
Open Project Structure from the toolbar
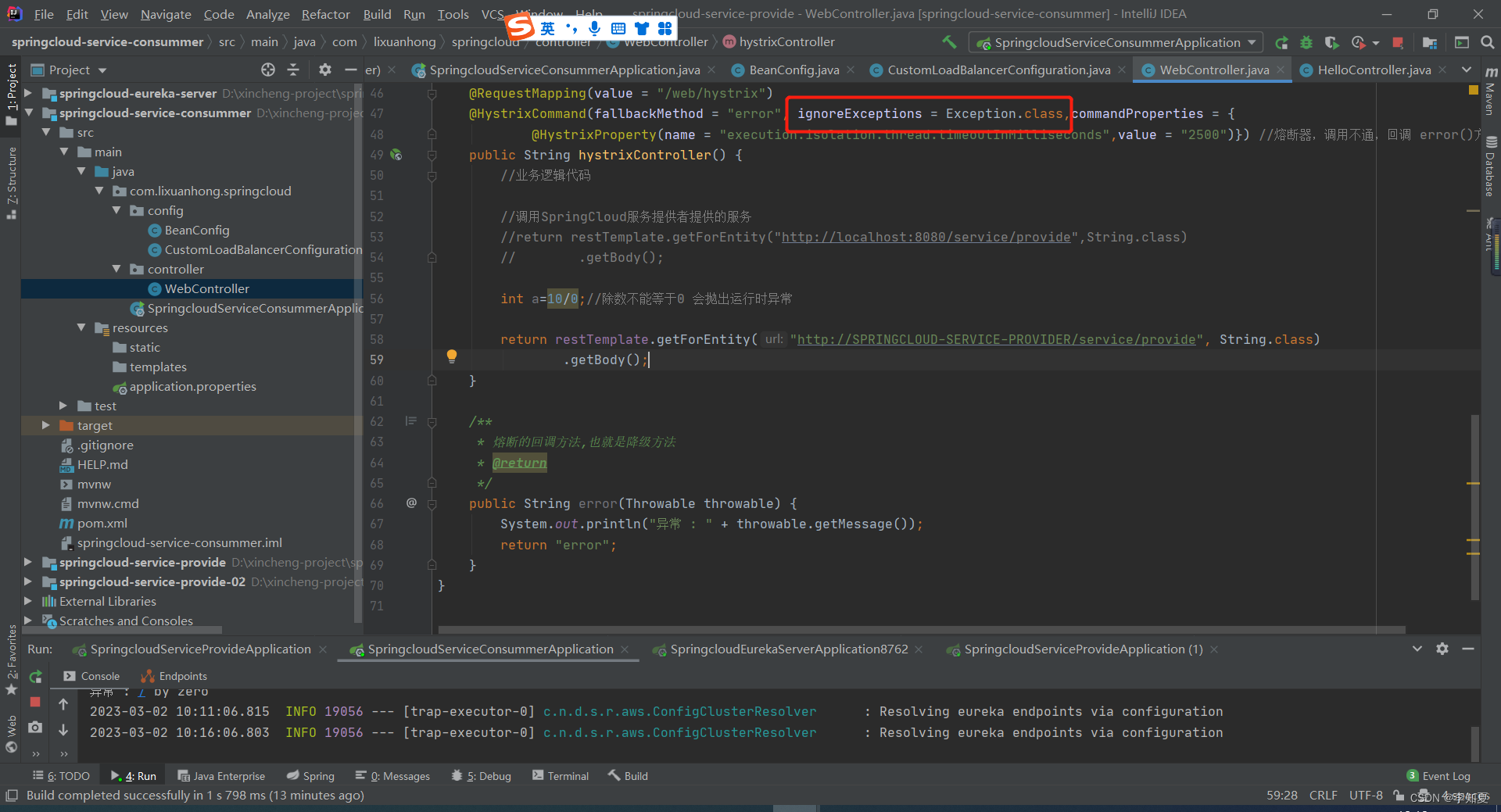(1430, 42)
